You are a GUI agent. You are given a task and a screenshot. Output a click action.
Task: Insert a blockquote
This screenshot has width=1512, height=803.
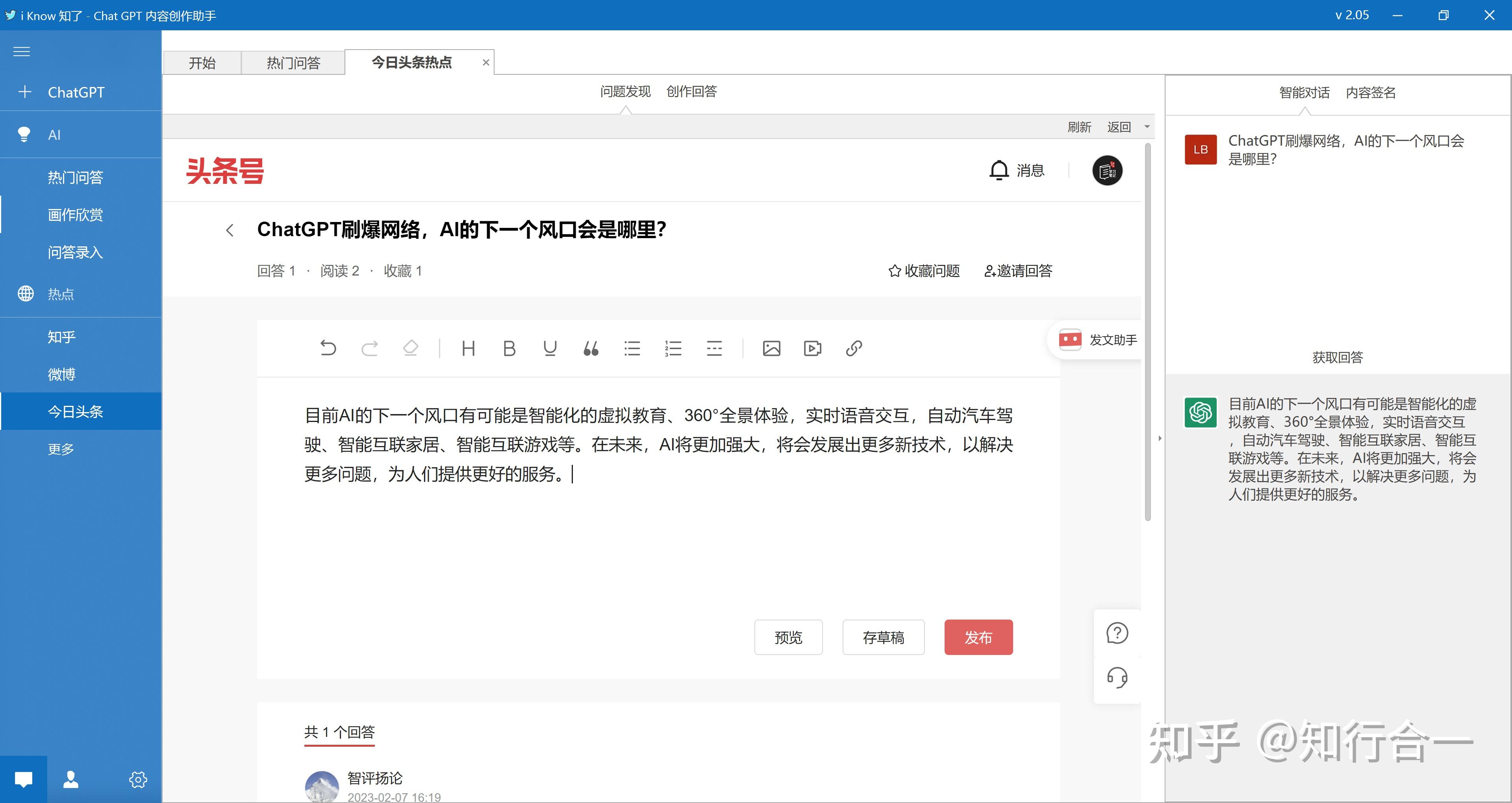(591, 348)
